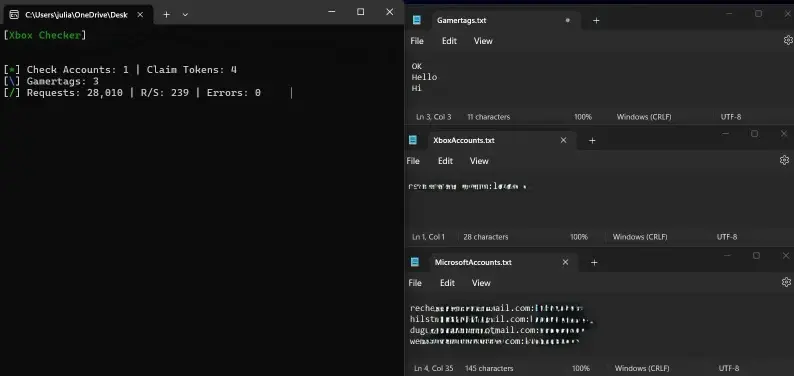
Task: Click the 'Hello' line in Gamertags.txt
Action: pyautogui.click(x=424, y=77)
